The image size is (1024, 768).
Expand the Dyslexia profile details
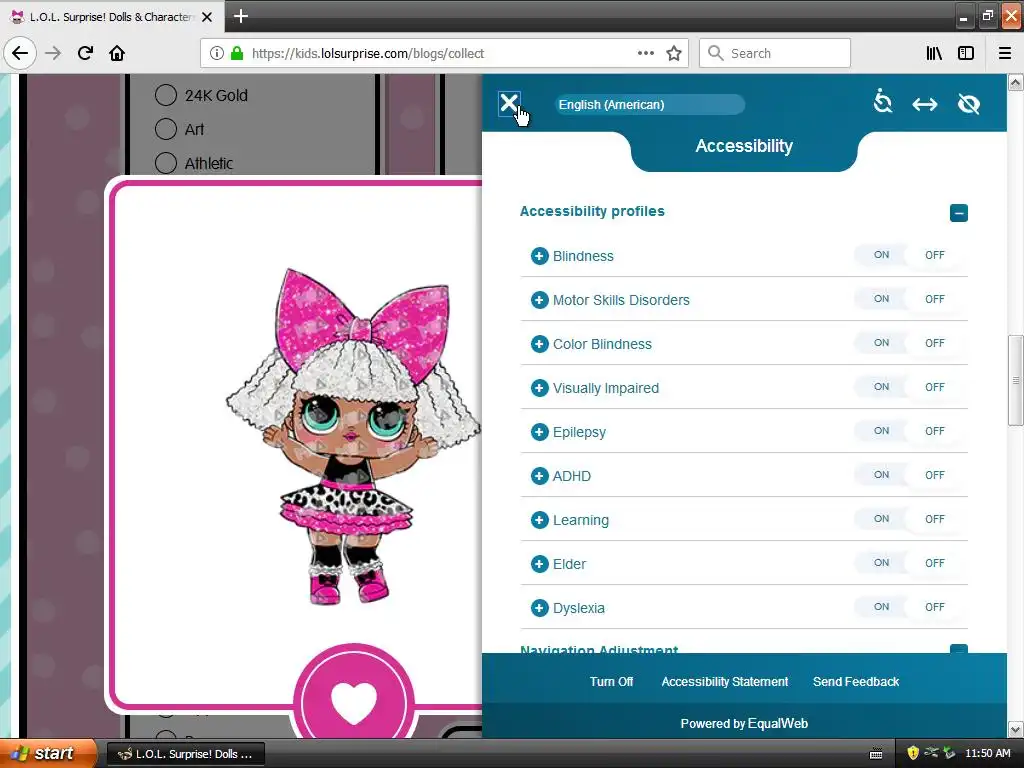tap(539, 608)
